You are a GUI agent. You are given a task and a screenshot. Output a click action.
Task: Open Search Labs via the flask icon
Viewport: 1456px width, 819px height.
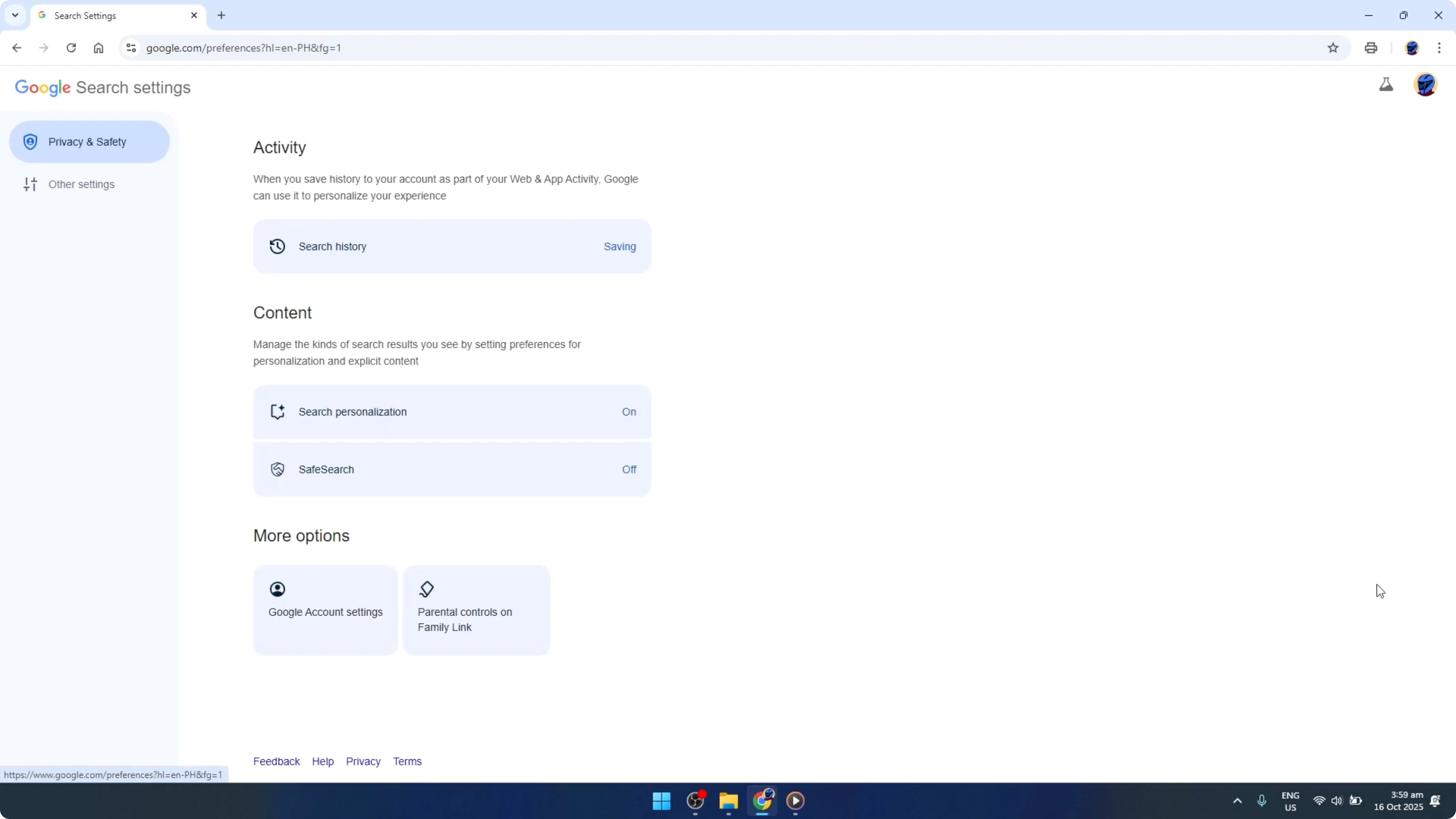[1386, 85]
